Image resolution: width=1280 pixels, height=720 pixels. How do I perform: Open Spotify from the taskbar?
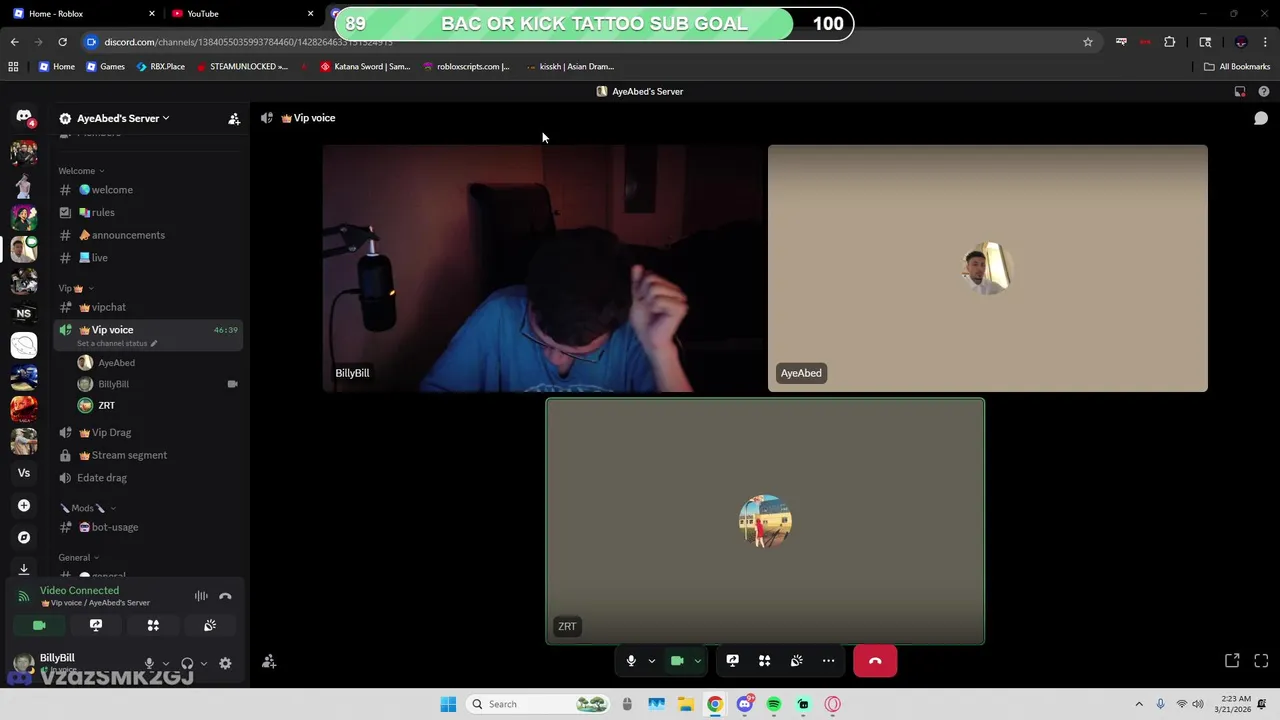coord(774,704)
